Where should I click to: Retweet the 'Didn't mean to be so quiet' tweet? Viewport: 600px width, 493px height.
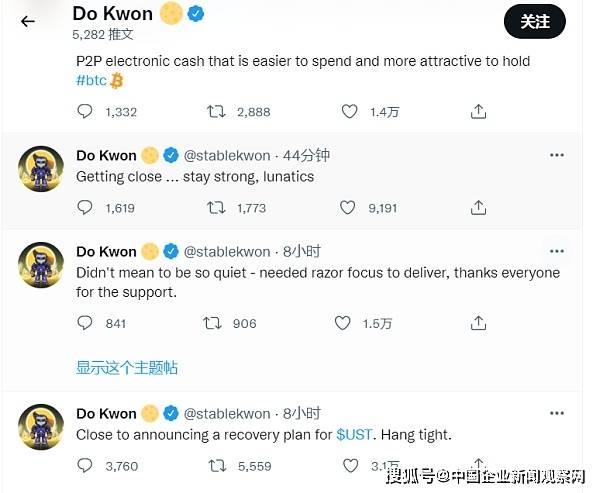[212, 323]
